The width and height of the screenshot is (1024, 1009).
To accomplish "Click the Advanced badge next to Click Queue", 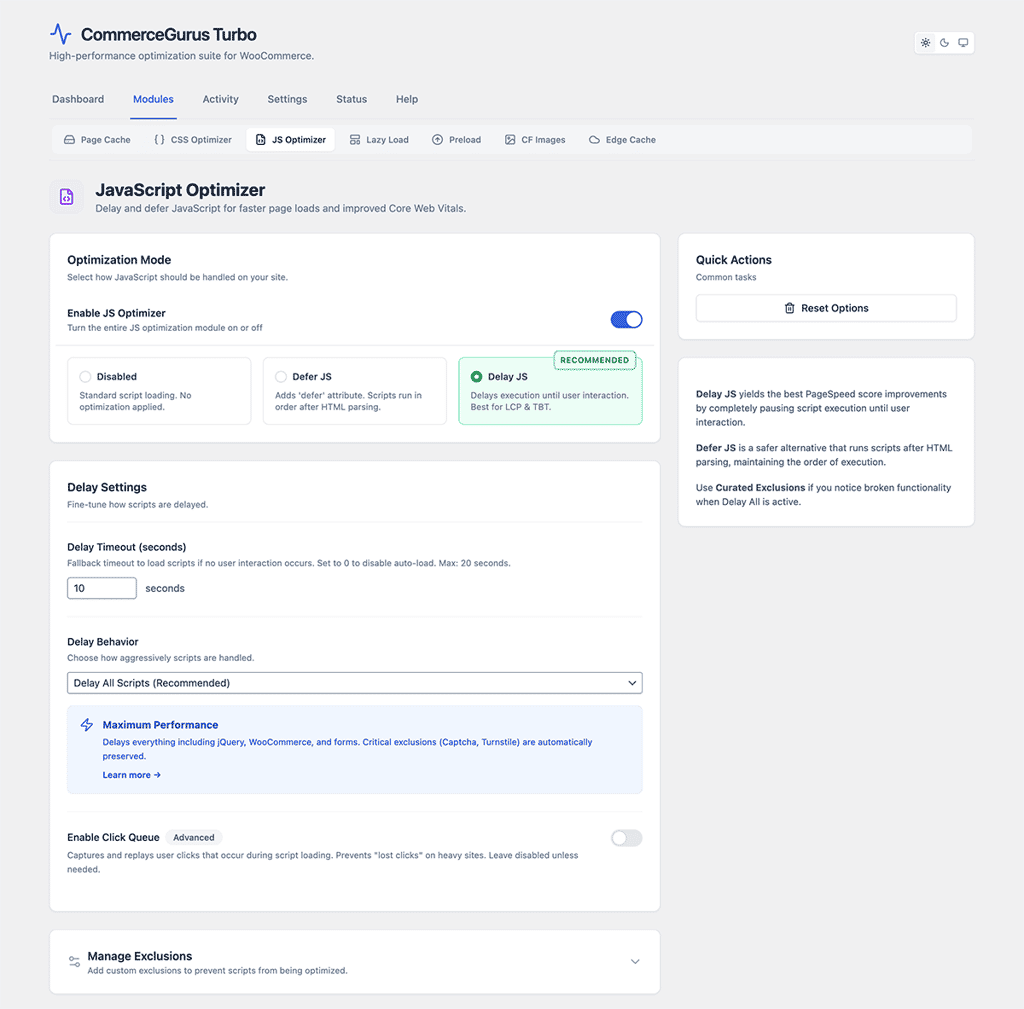I will 193,838.
